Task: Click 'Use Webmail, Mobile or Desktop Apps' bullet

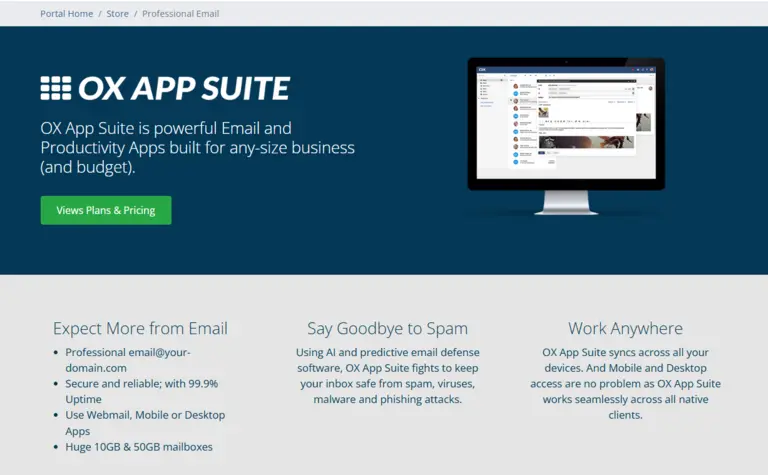Action: click(145, 423)
